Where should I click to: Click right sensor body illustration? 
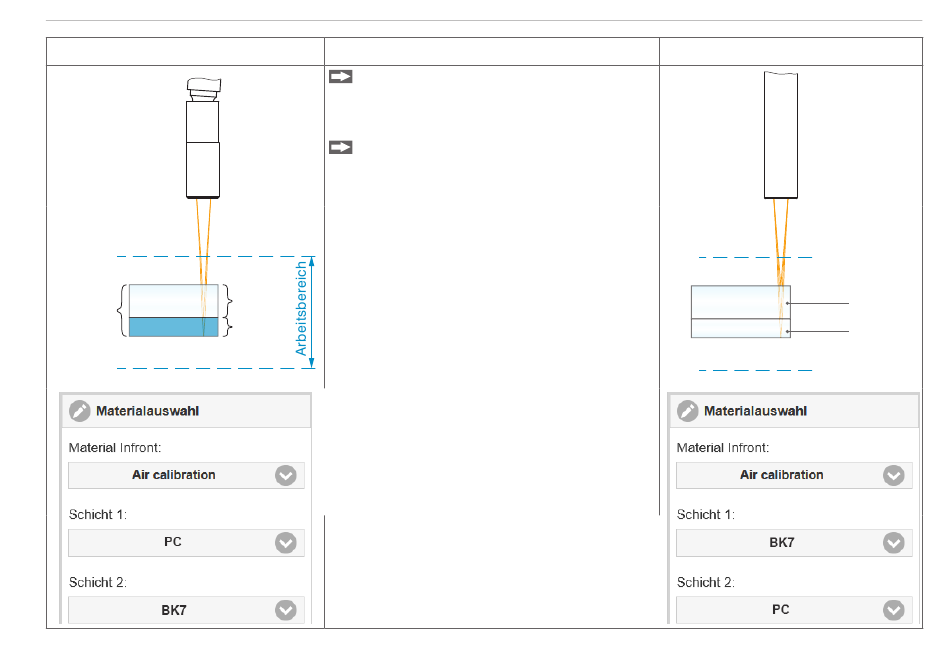pos(781,135)
